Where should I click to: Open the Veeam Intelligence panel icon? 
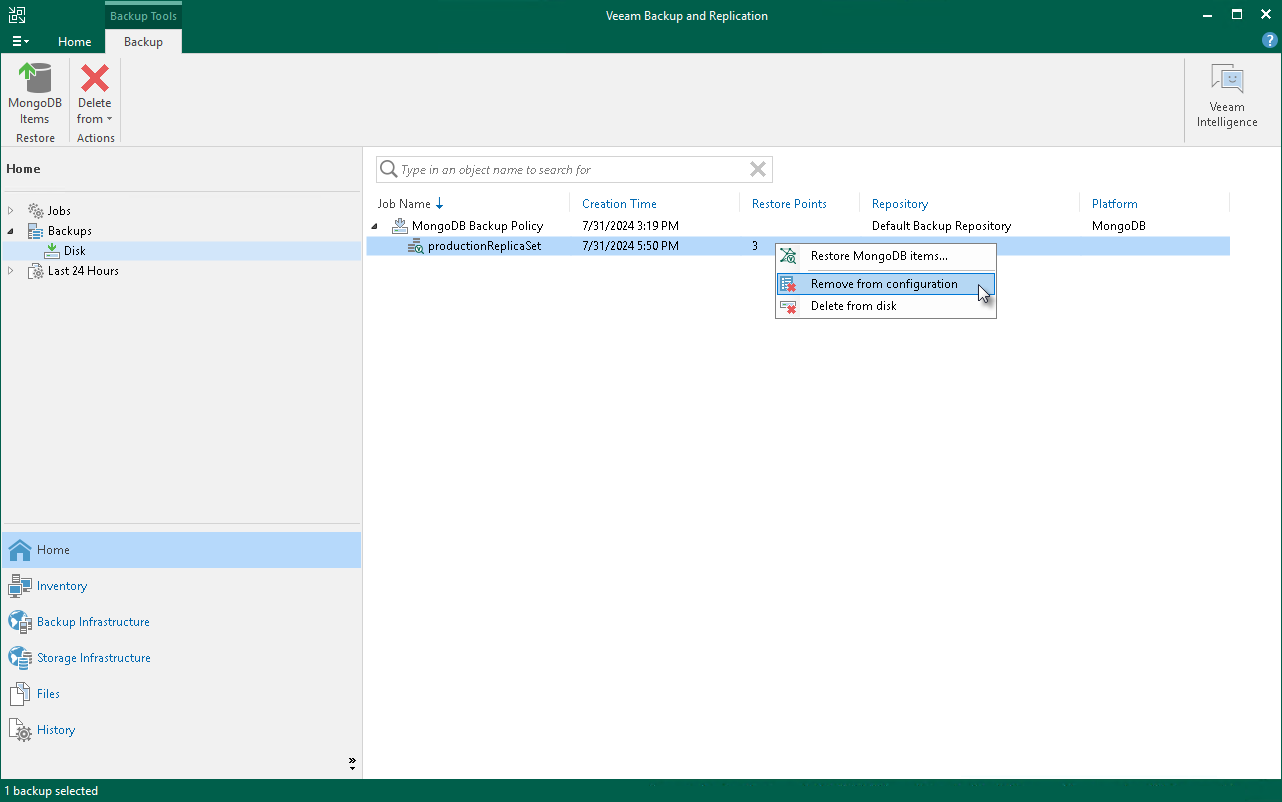(x=1227, y=79)
